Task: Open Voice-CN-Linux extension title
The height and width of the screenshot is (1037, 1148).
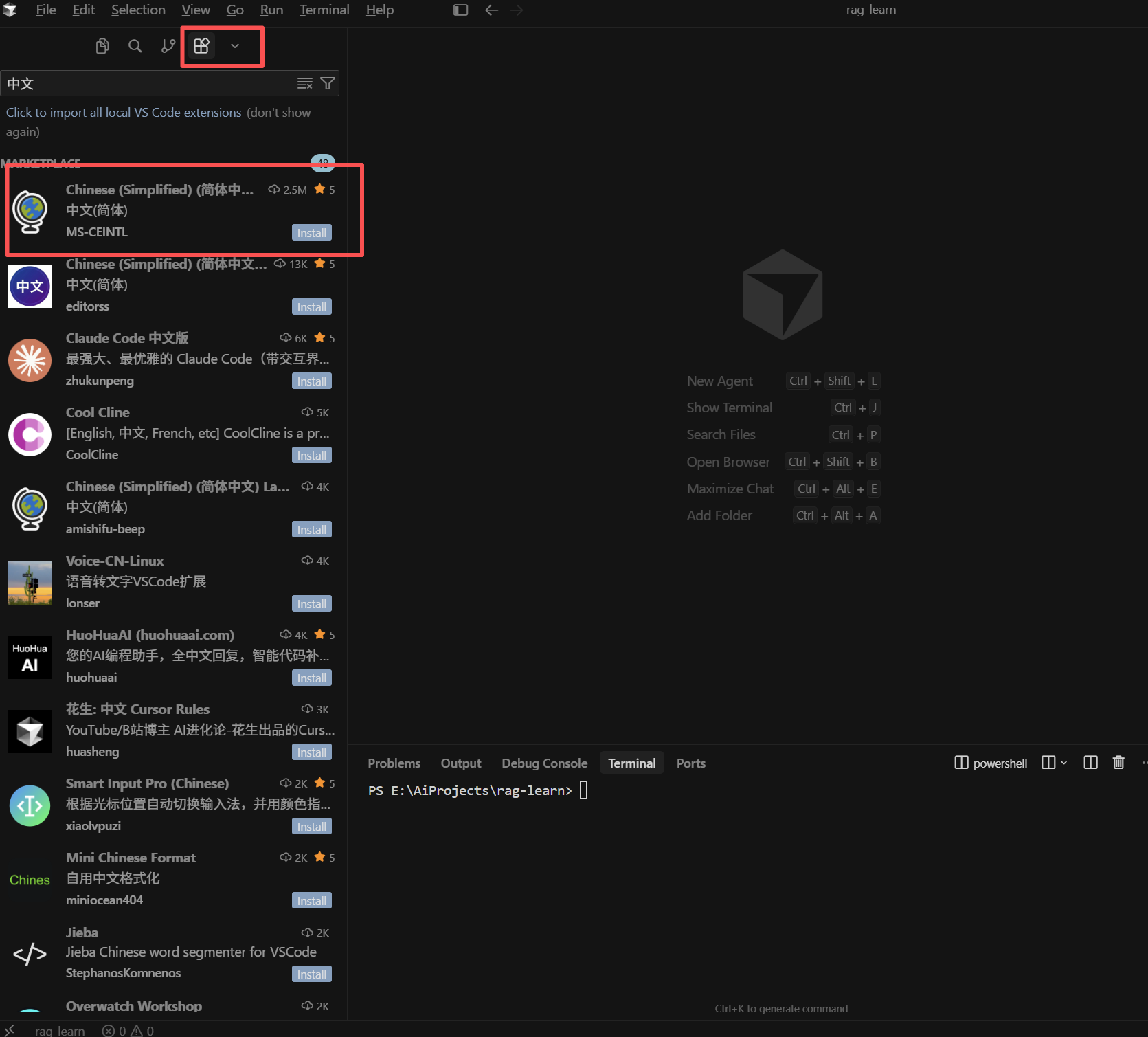Action: click(115, 561)
